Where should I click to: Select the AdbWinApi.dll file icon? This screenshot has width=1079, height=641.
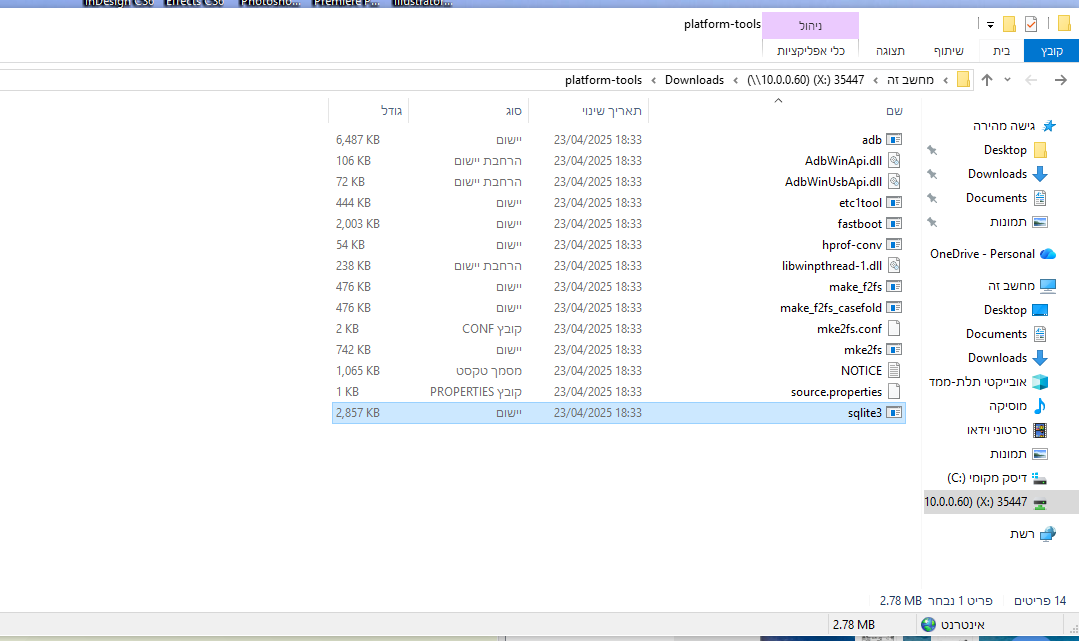tap(894, 161)
